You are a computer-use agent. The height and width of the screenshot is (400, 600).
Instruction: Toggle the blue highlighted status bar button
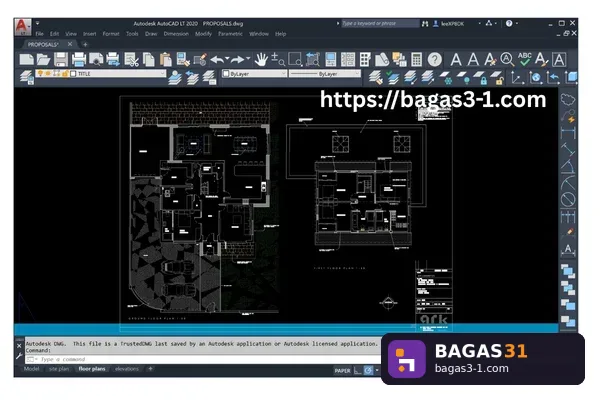368,371
